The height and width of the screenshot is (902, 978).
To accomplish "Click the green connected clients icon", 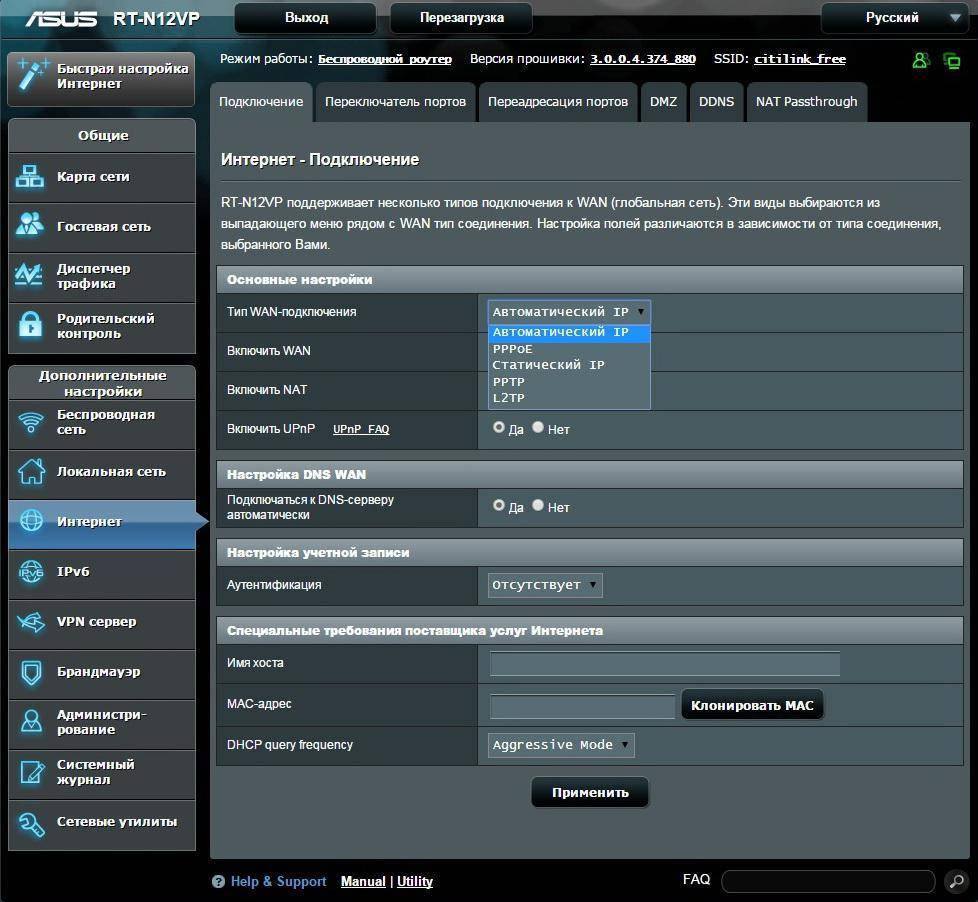I will point(920,60).
